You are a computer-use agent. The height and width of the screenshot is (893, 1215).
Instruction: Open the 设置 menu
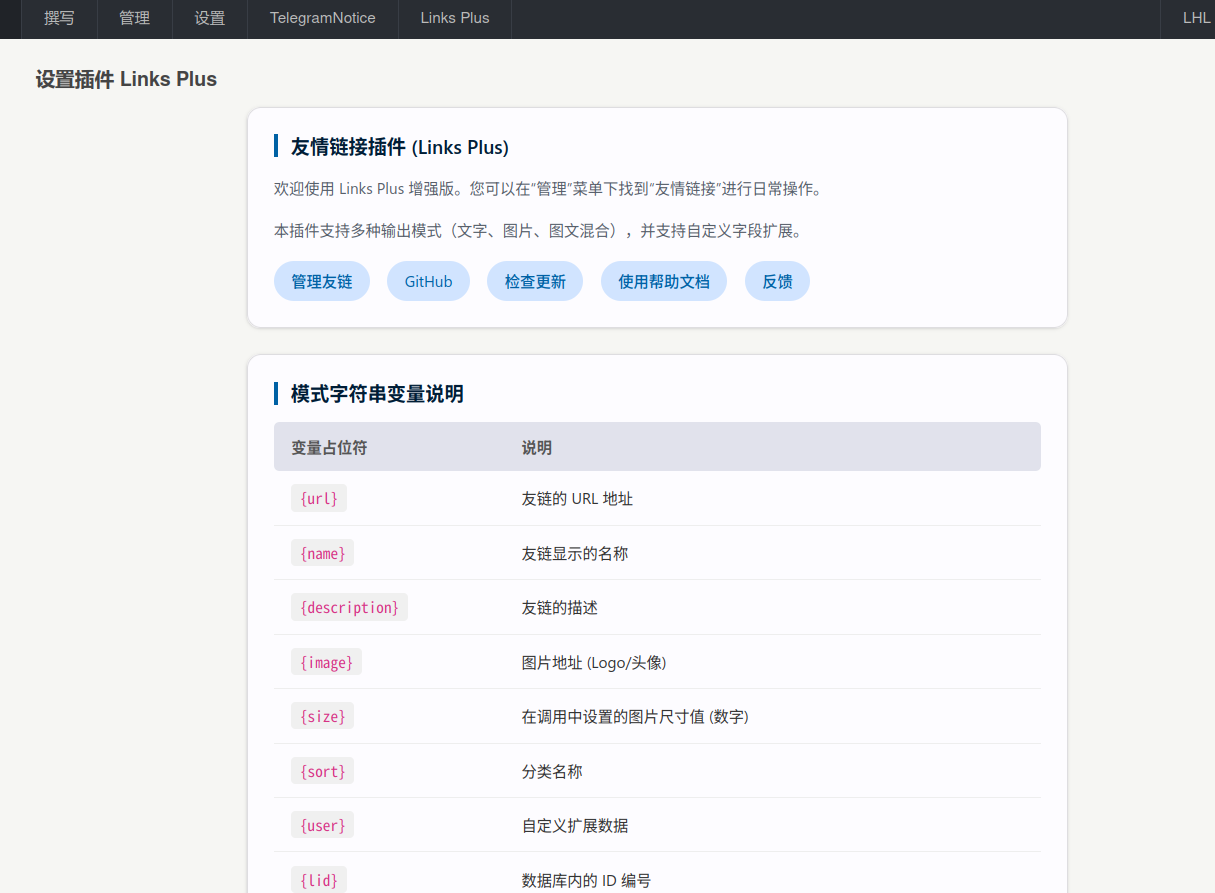click(209, 18)
